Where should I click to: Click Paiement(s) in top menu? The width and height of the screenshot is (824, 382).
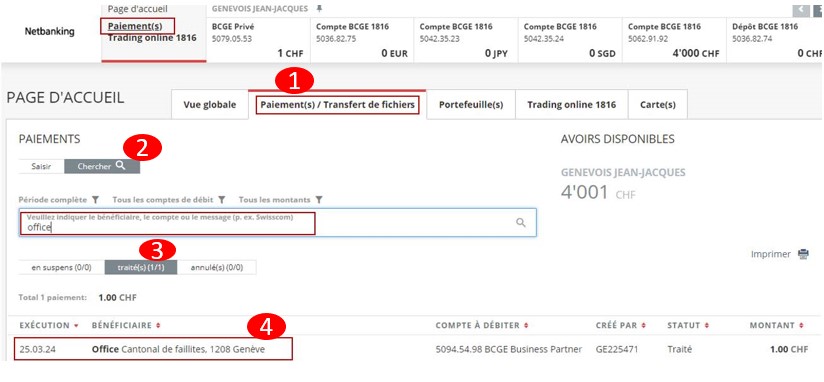[136, 26]
